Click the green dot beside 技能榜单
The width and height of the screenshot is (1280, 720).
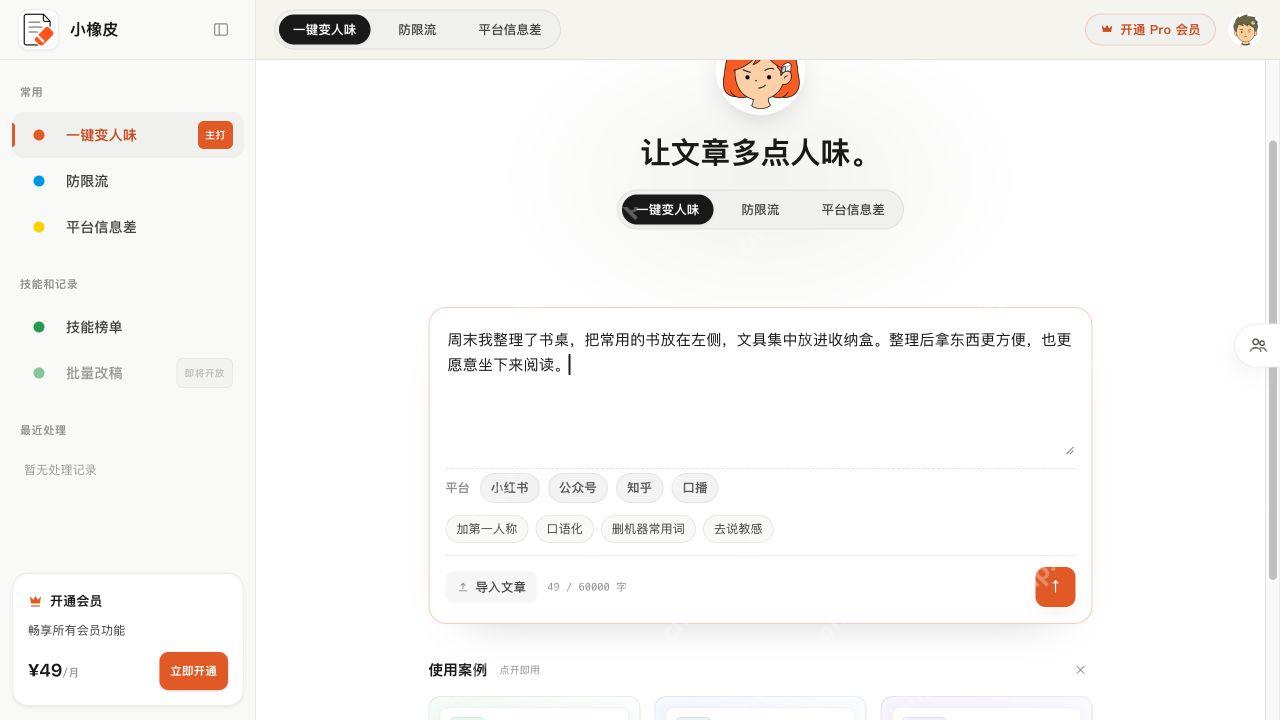click(x=39, y=327)
